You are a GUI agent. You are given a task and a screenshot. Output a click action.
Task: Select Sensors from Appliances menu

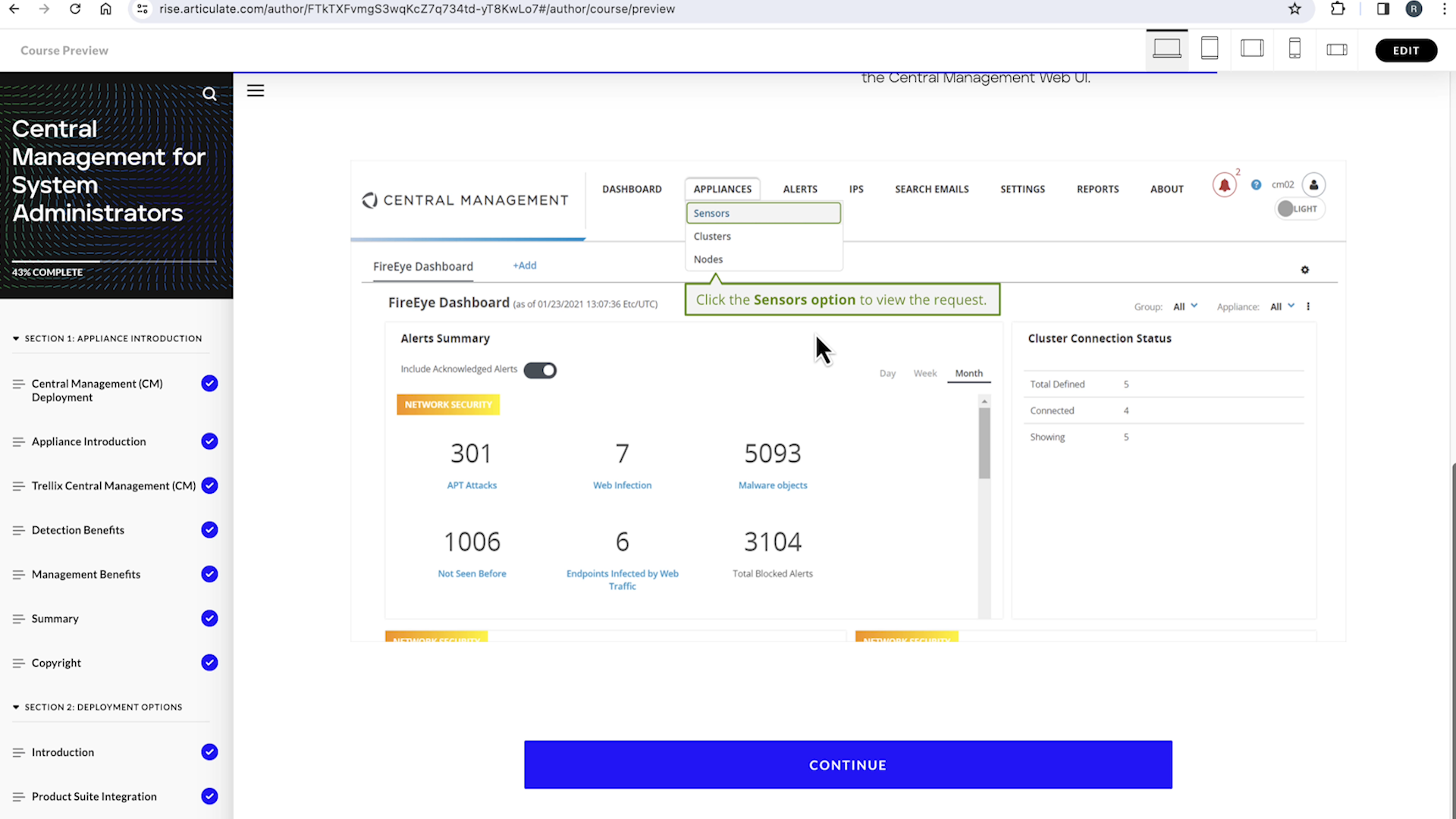762,213
